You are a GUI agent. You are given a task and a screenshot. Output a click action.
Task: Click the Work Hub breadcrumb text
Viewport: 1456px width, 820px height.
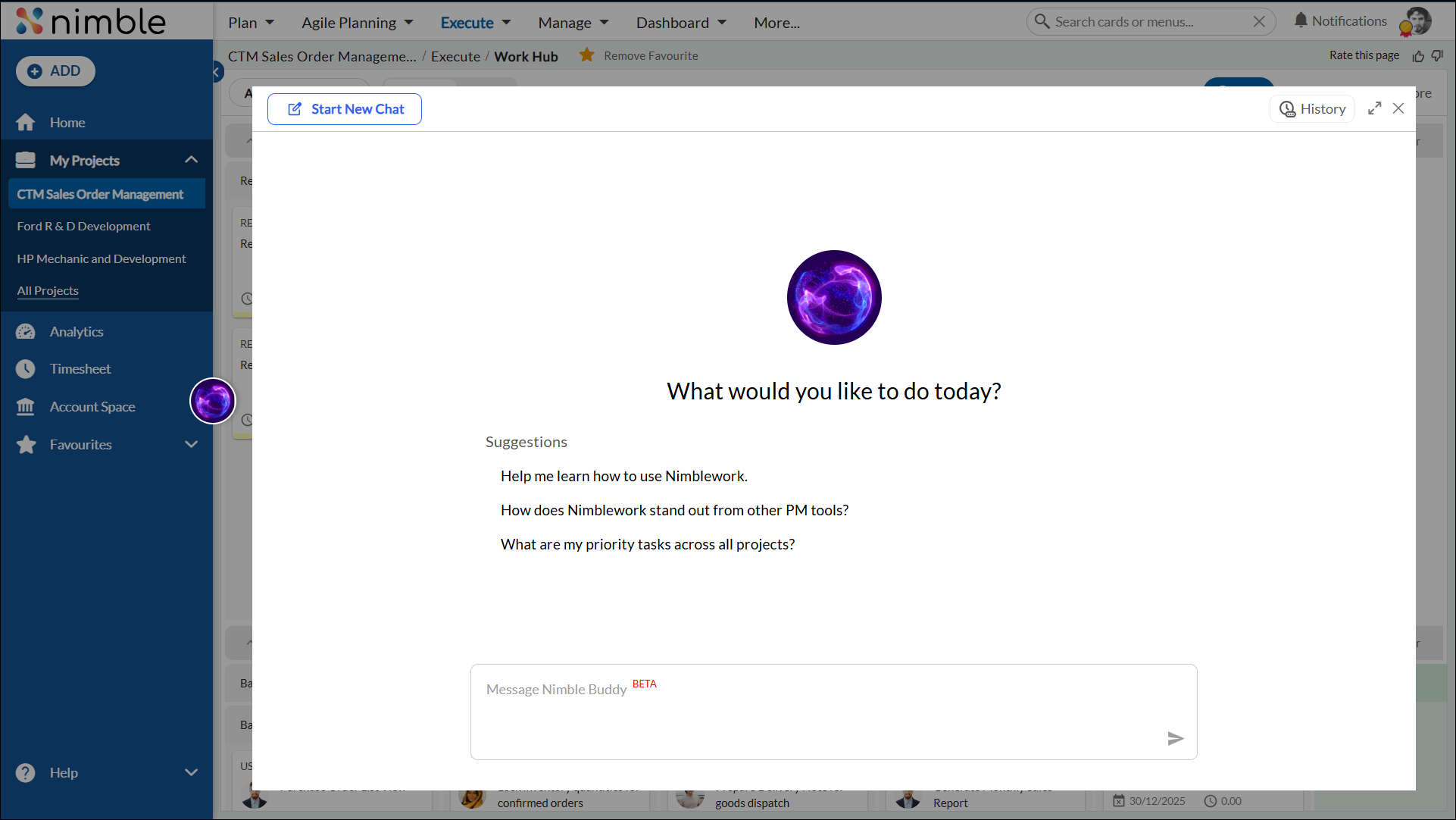coord(526,56)
